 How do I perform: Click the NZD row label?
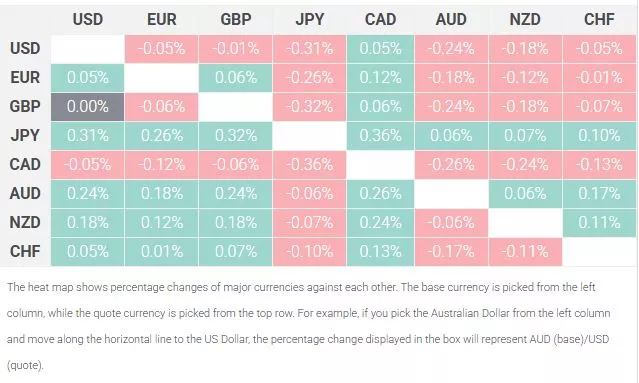[x=25, y=222]
